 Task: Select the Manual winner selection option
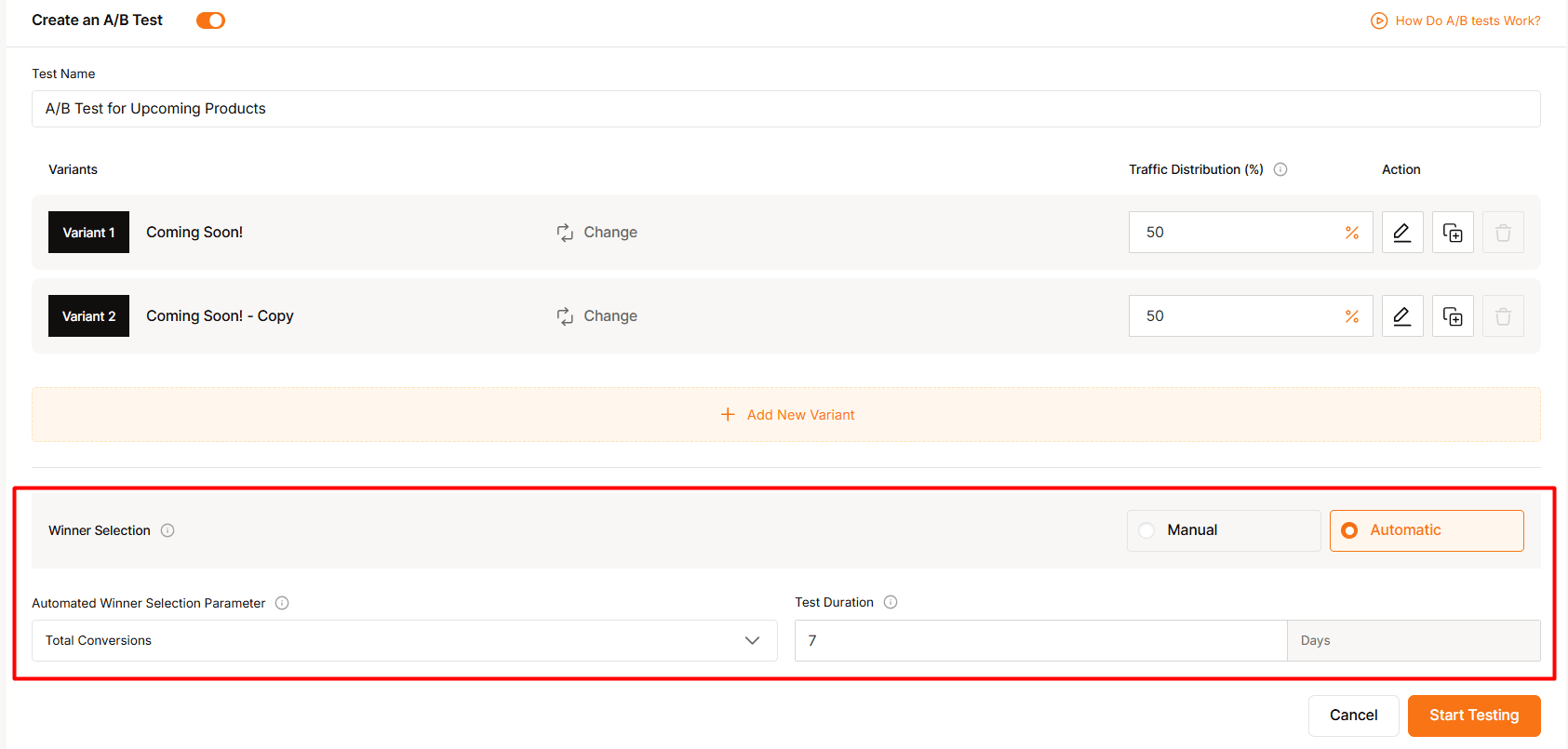point(1224,530)
